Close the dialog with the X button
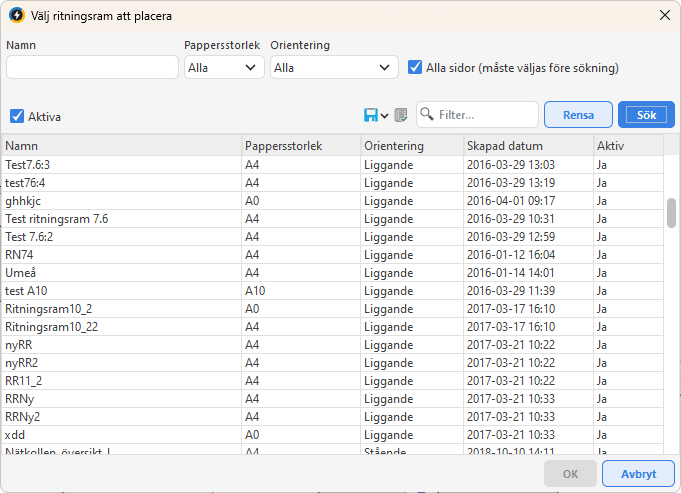Image resolution: width=681 pixels, height=493 pixels. pyautogui.click(x=663, y=15)
